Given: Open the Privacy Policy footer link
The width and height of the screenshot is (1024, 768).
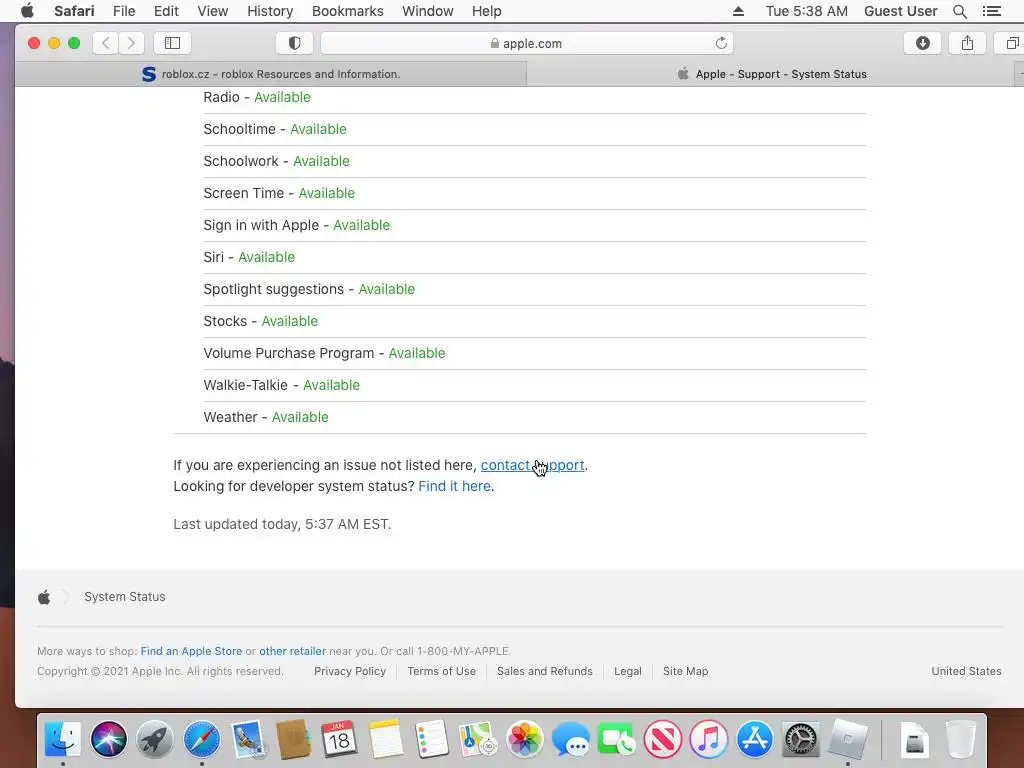Looking at the screenshot, I should pyautogui.click(x=350, y=671).
